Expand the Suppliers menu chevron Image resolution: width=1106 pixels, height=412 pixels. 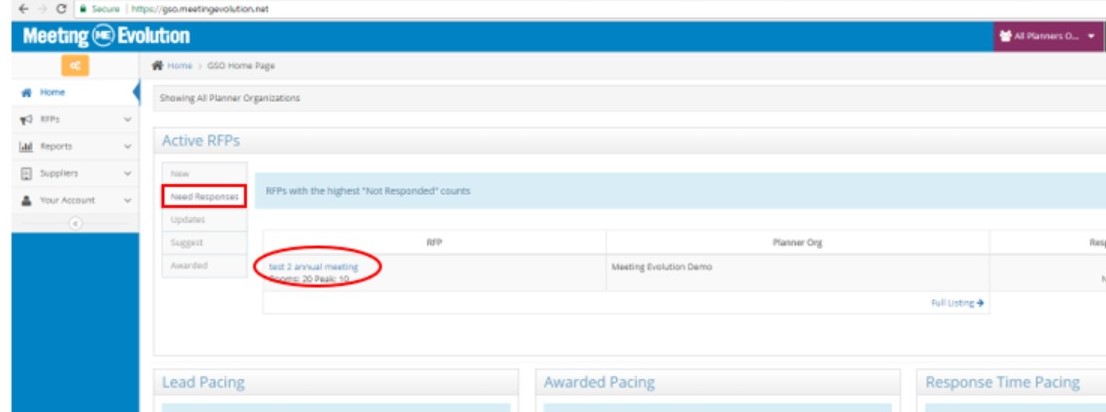pos(127,173)
